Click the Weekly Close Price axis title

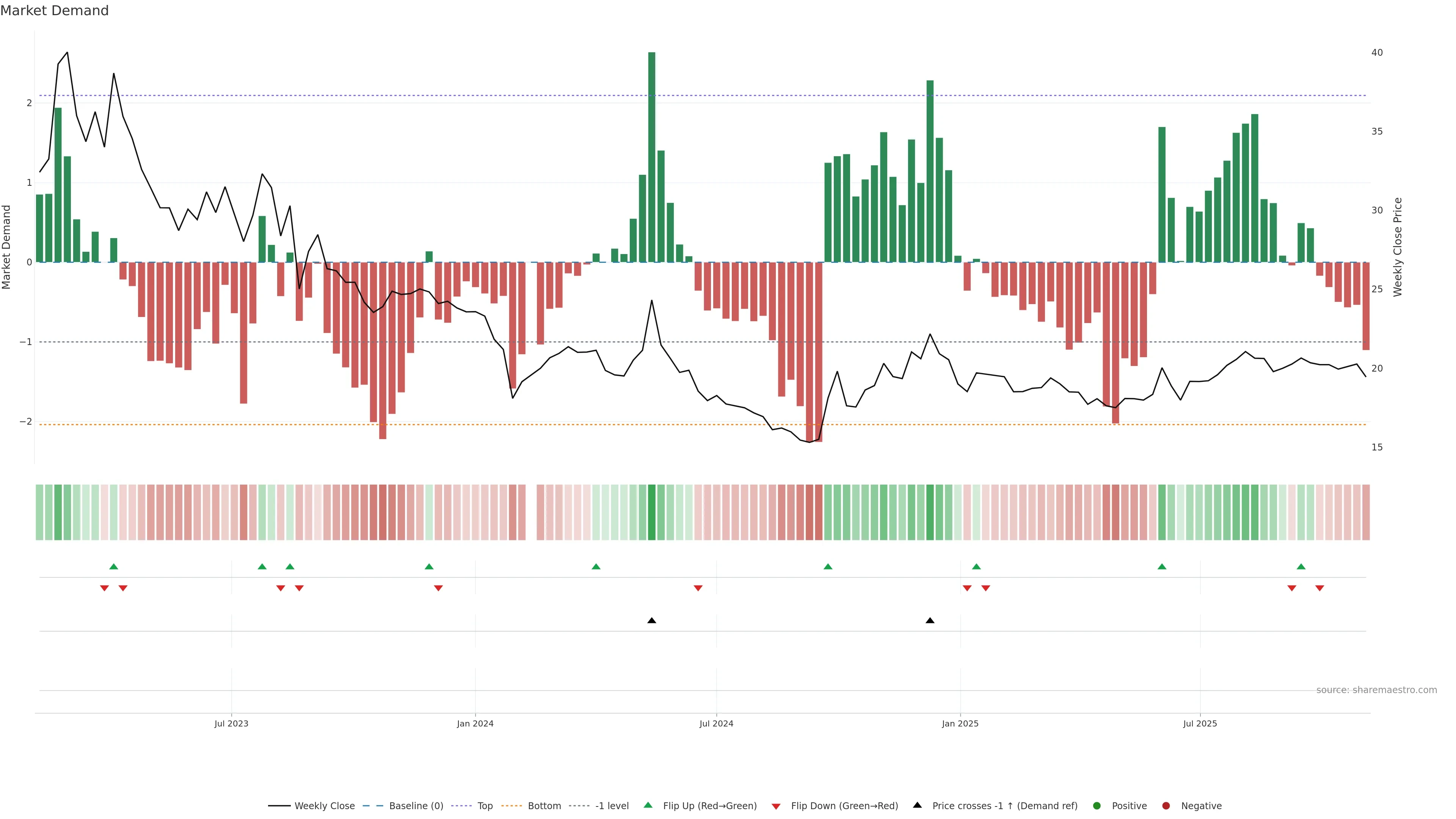coord(1398,247)
